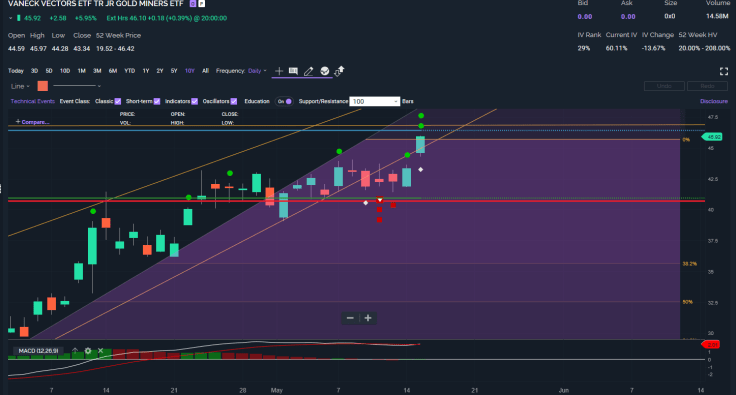The image size is (736, 395).
Task: Select All time range
Action: 205,71
